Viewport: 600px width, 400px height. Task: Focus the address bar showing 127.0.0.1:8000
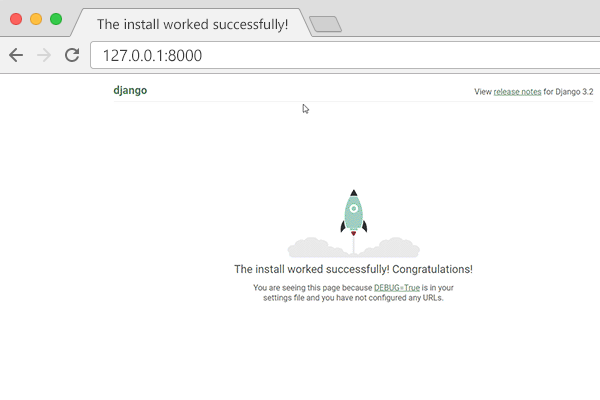click(x=340, y=55)
